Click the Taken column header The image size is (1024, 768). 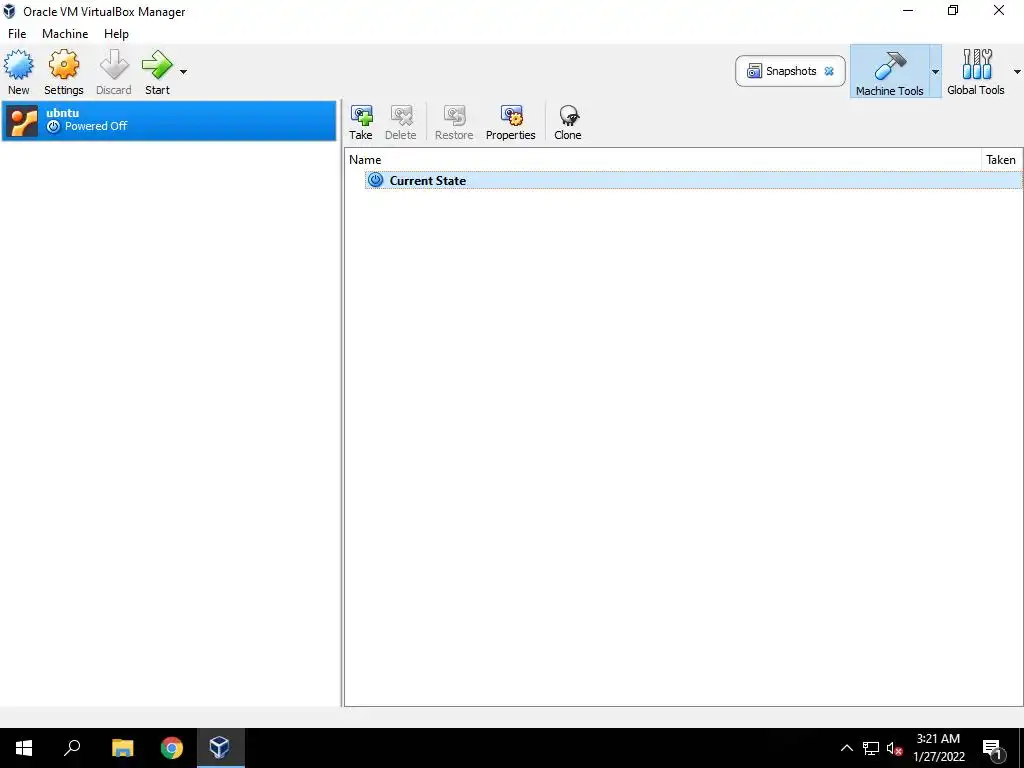pyautogui.click(x=1000, y=159)
